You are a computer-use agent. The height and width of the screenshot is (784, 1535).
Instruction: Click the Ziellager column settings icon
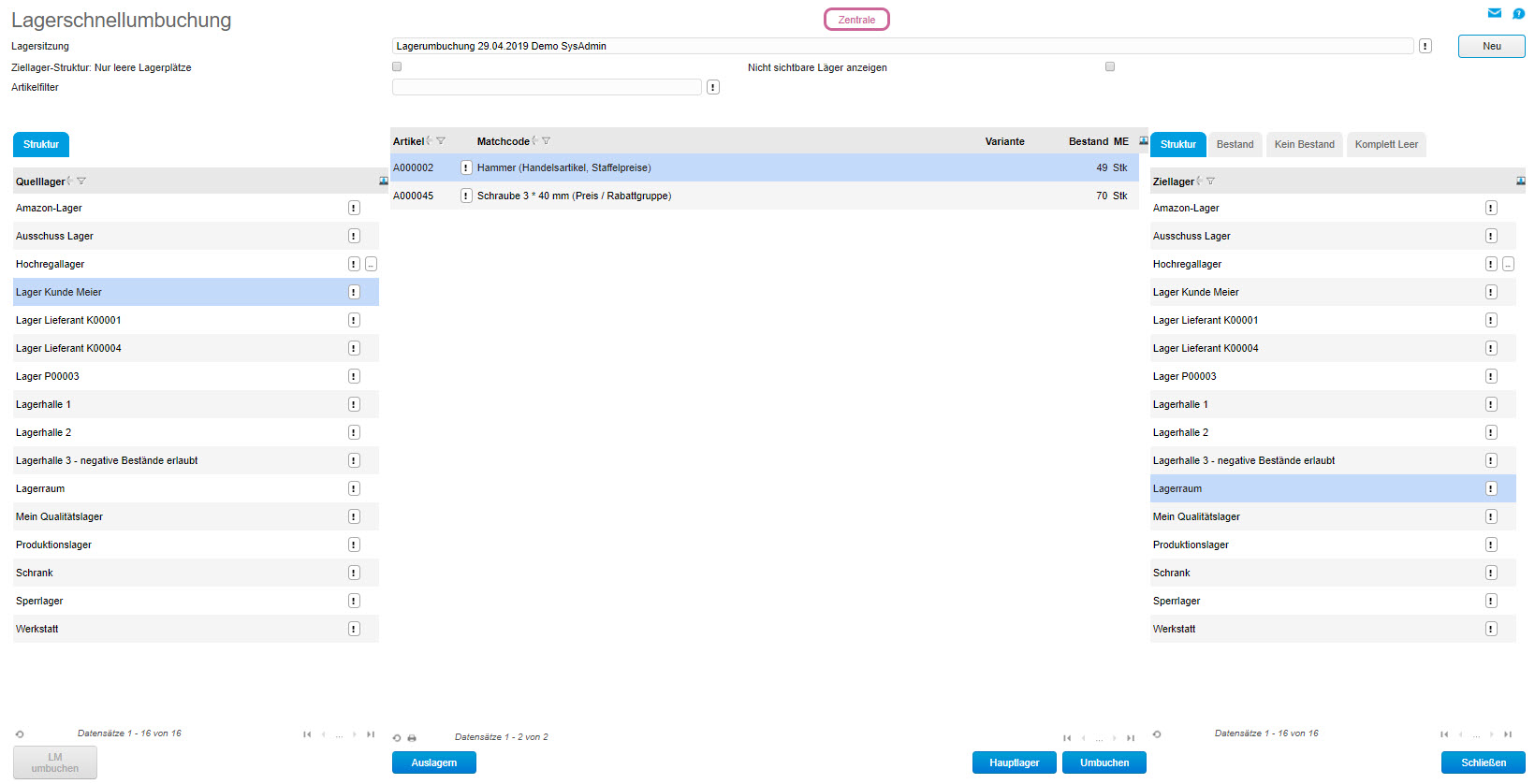tap(1520, 181)
